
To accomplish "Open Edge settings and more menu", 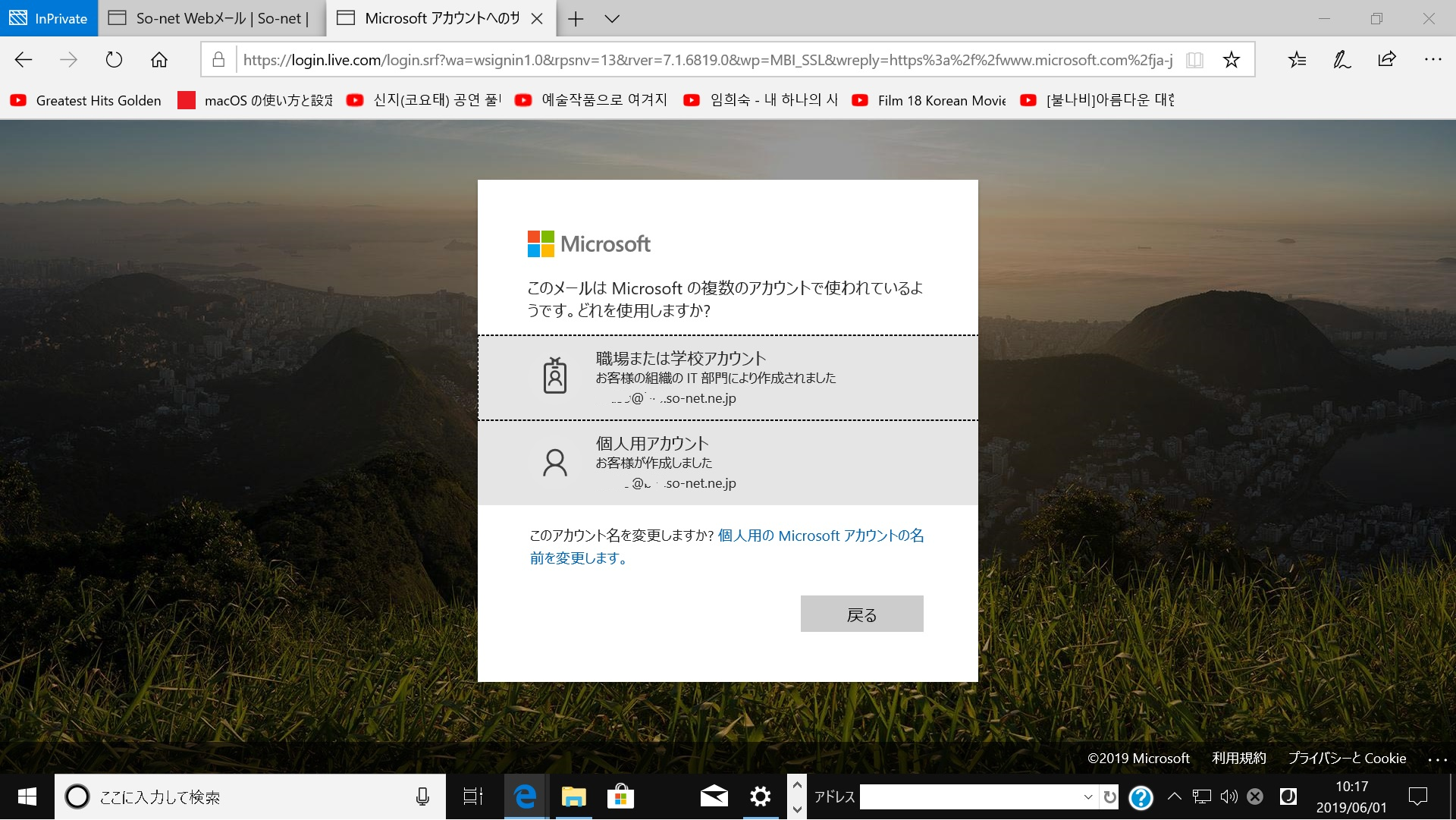I will [x=1432, y=60].
